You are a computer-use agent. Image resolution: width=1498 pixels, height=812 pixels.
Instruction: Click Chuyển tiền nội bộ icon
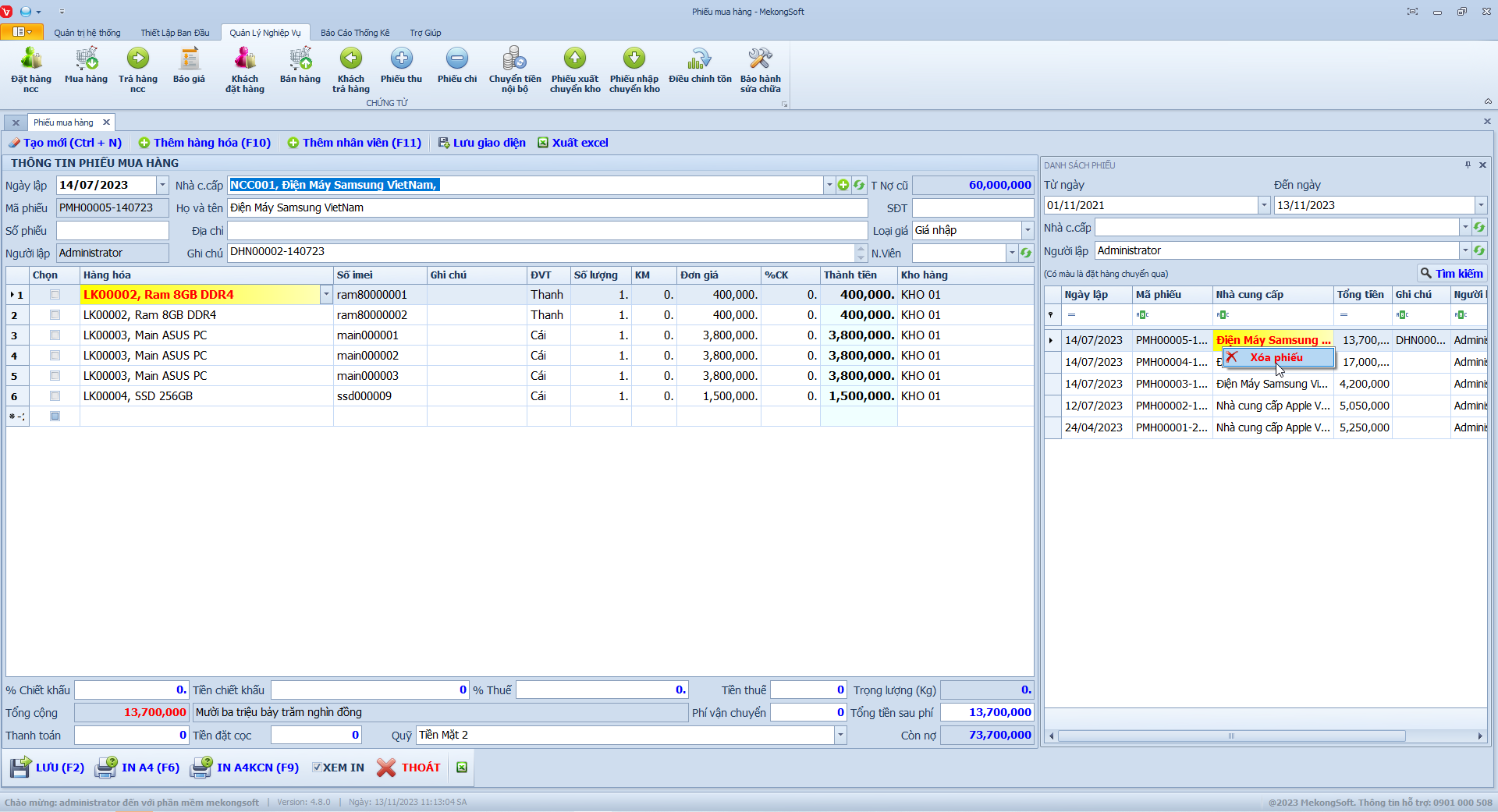515,69
